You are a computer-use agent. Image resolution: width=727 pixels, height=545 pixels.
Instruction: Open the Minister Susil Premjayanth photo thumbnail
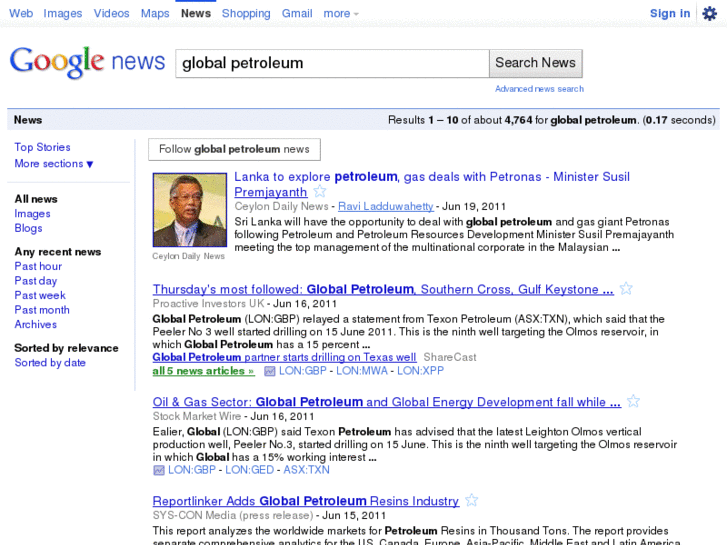click(x=190, y=210)
